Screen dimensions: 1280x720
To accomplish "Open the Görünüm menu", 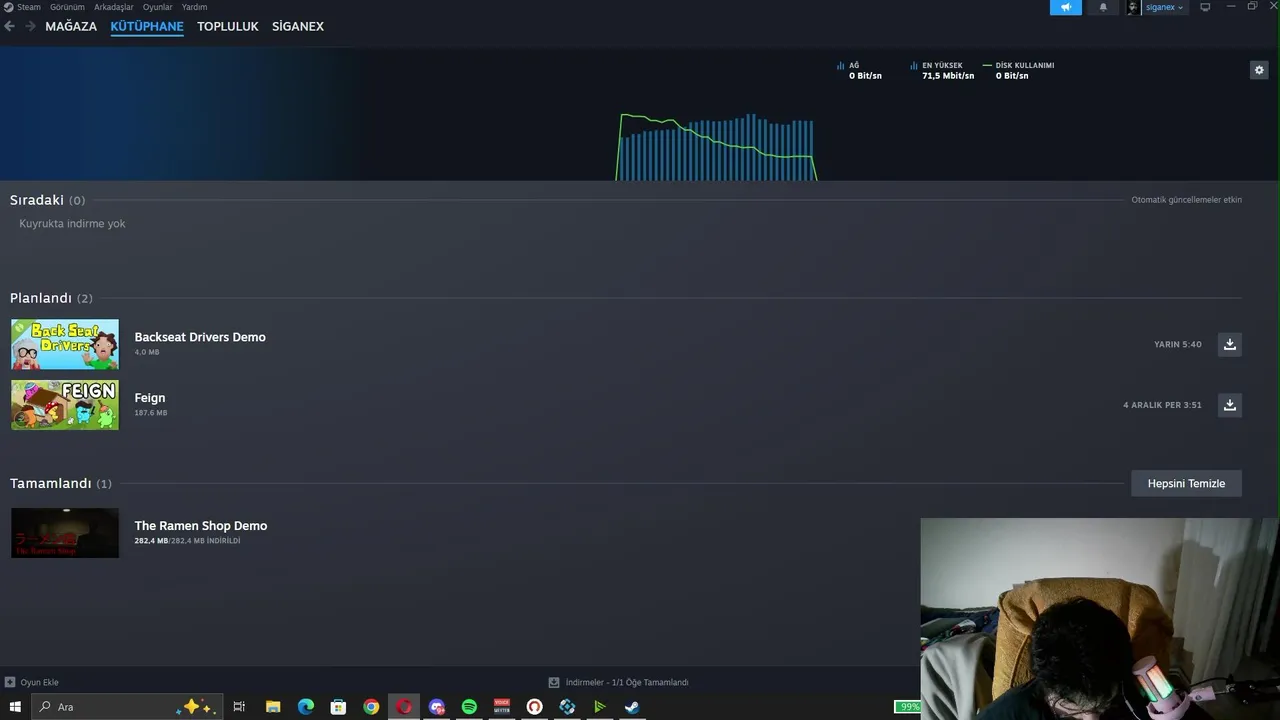I will 67,7.
